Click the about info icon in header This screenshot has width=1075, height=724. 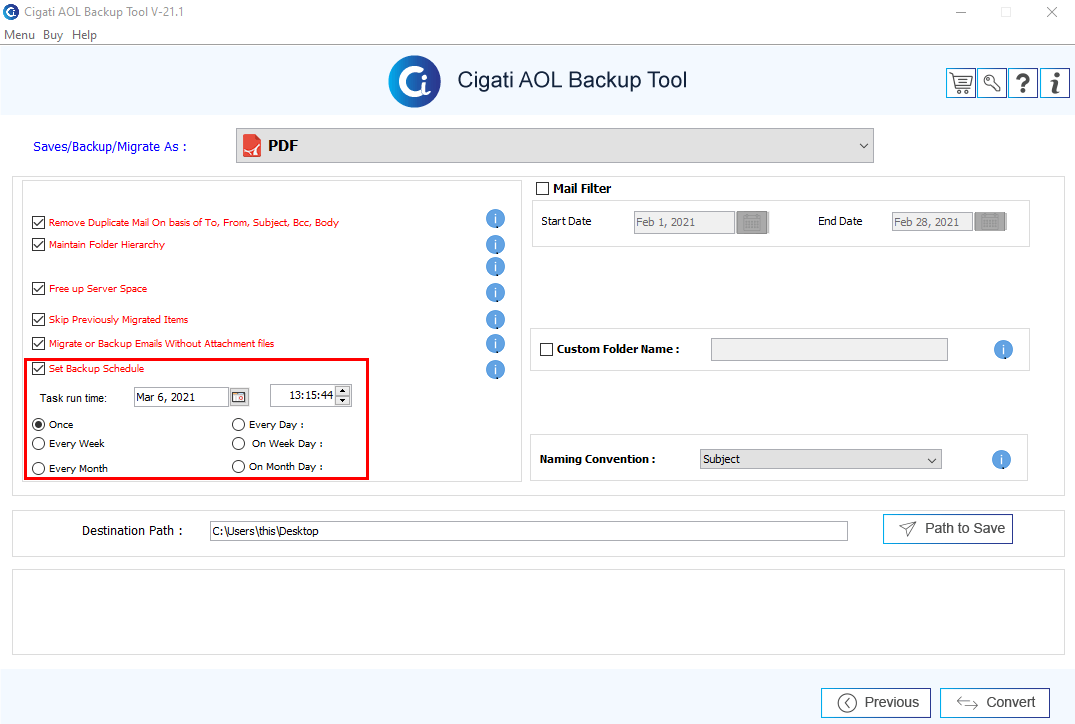[1054, 84]
